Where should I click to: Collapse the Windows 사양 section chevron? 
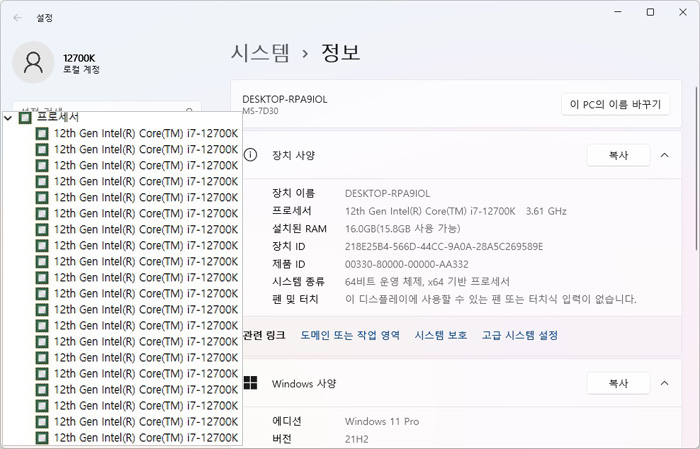coord(664,383)
